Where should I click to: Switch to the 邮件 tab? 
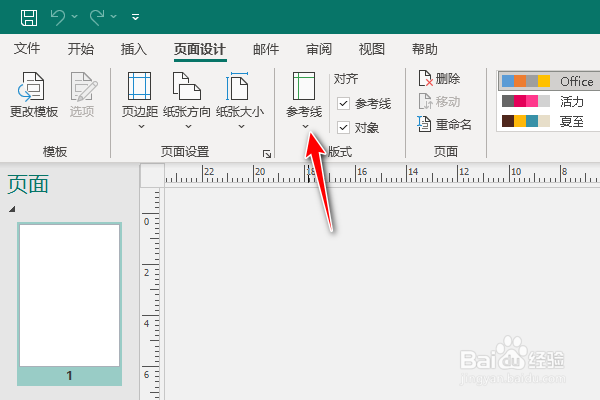click(266, 49)
